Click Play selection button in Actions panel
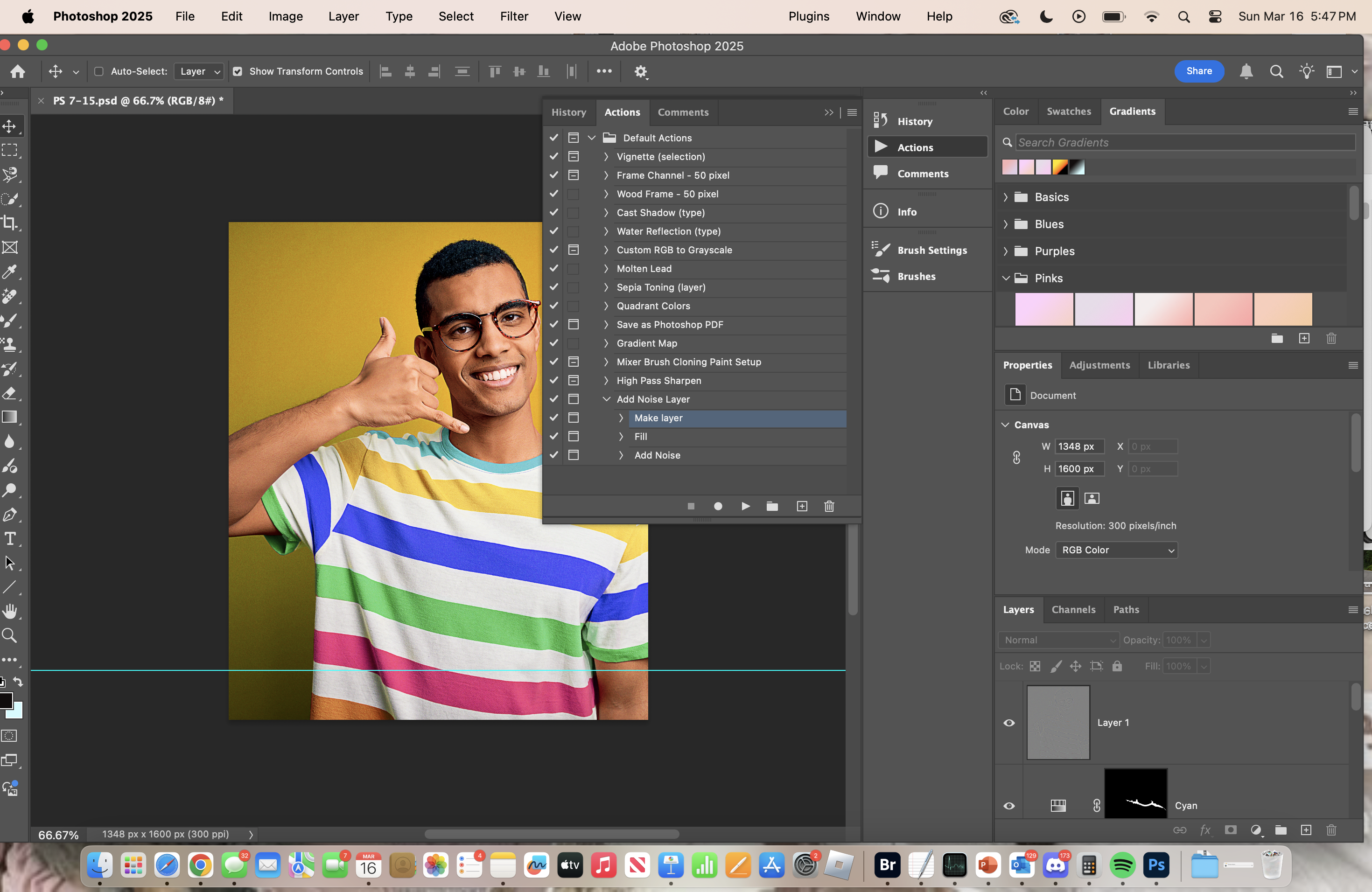This screenshot has height=892, width=1372. click(745, 506)
